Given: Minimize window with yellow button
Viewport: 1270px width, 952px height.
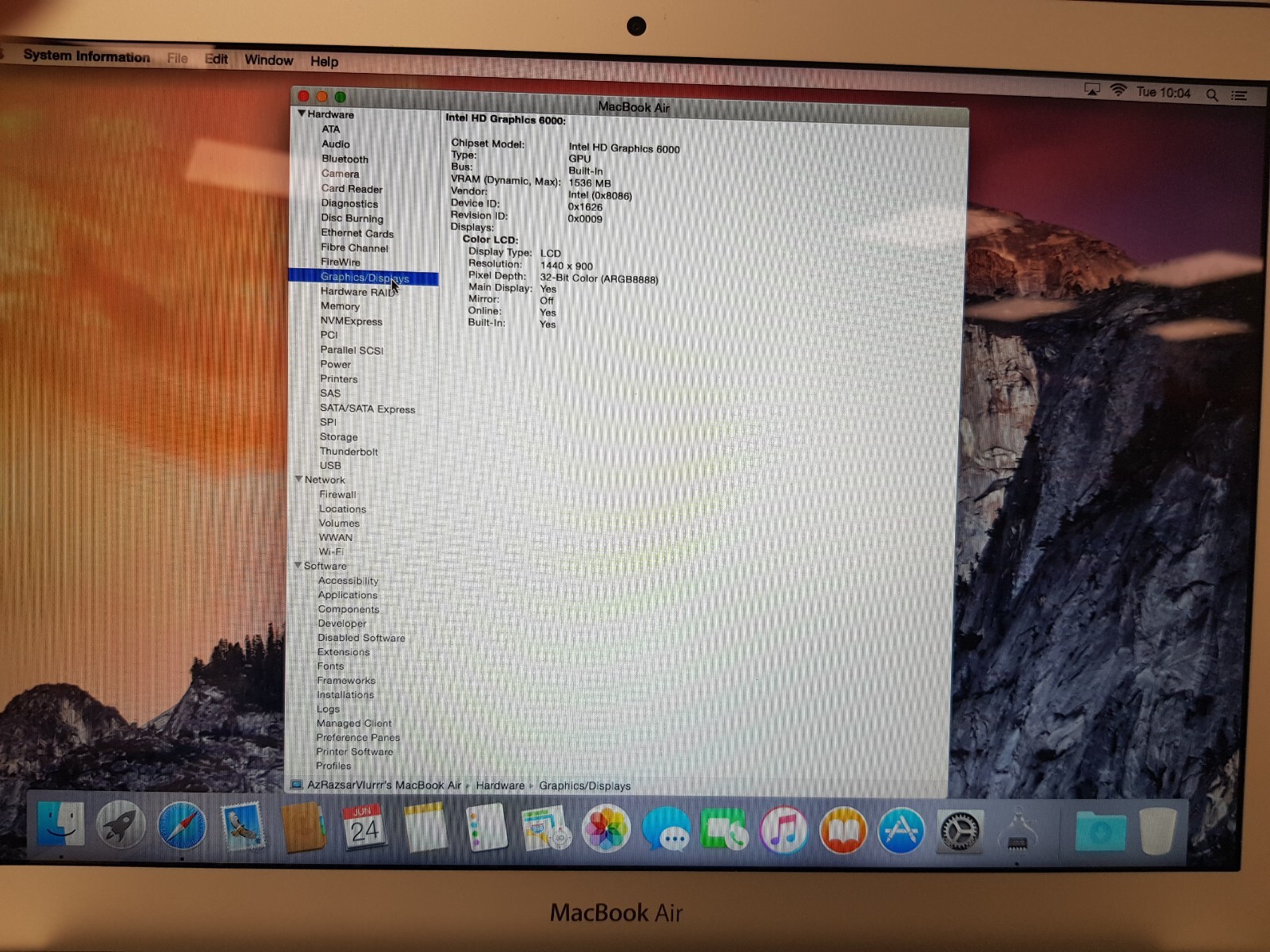Looking at the screenshot, I should point(321,97).
